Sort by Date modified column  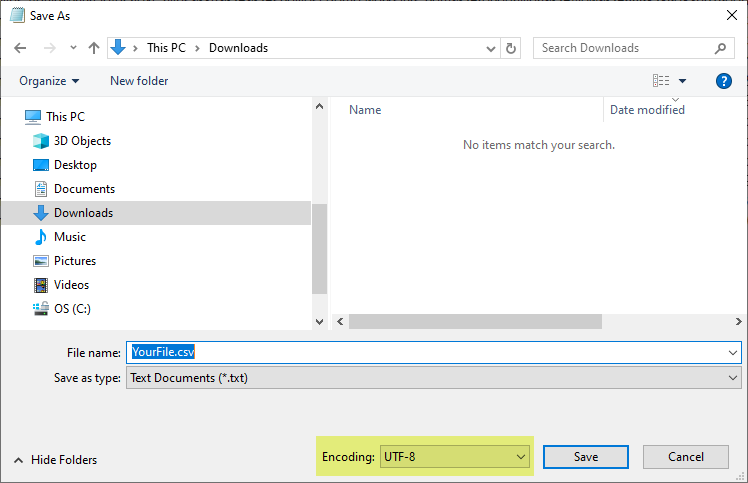click(x=647, y=110)
